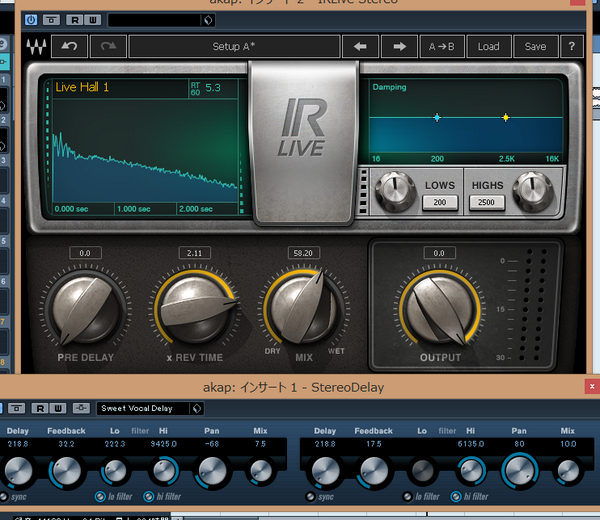
Task: Toggle the right channel lo filter
Action: coord(408,497)
